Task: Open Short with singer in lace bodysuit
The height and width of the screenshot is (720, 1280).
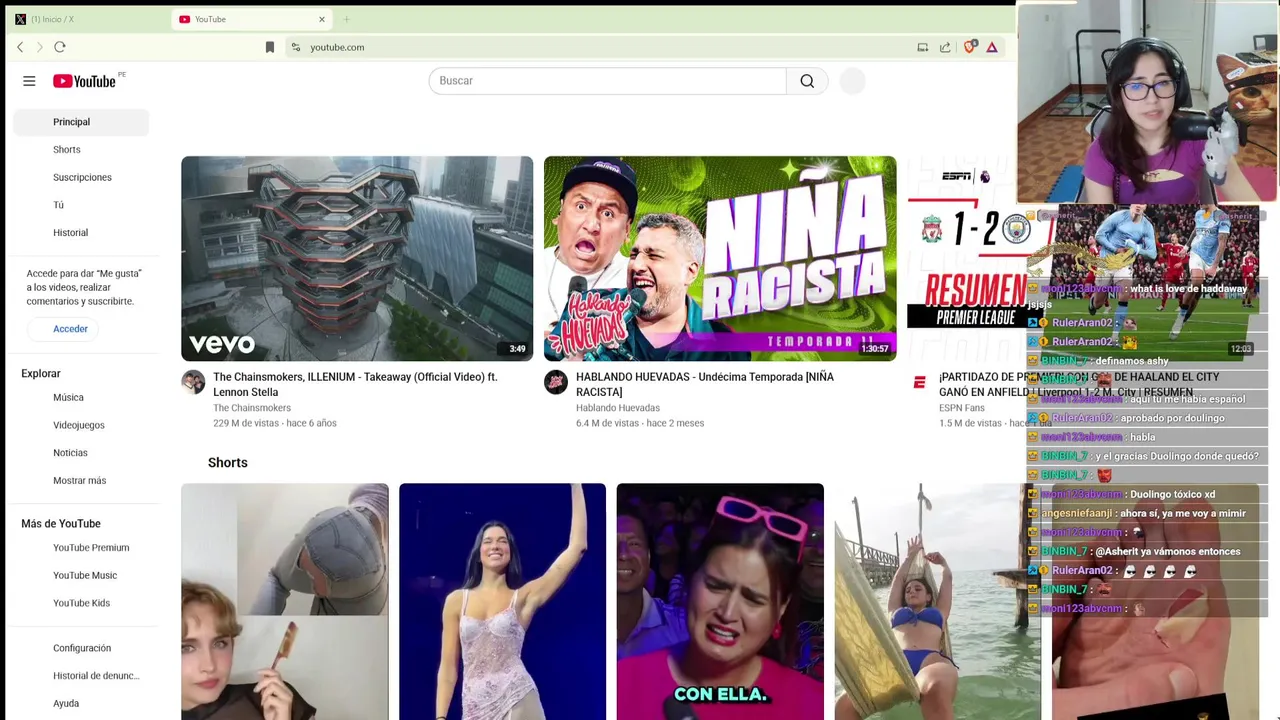Action: [x=502, y=602]
